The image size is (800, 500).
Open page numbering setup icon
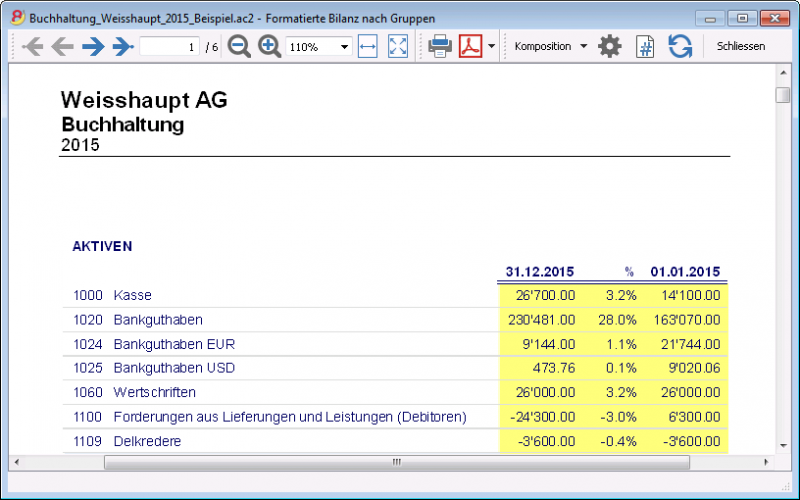(x=645, y=46)
